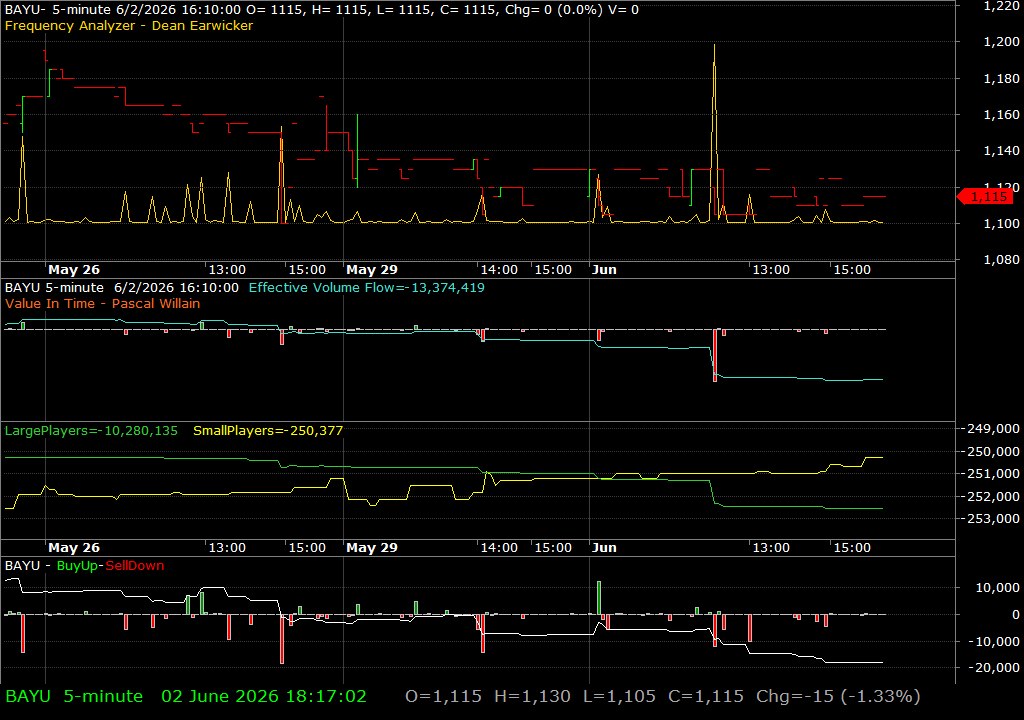Screen dimensions: 1024x720
Task: Click the -20,000 SellDown axis label
Action: coord(995,668)
